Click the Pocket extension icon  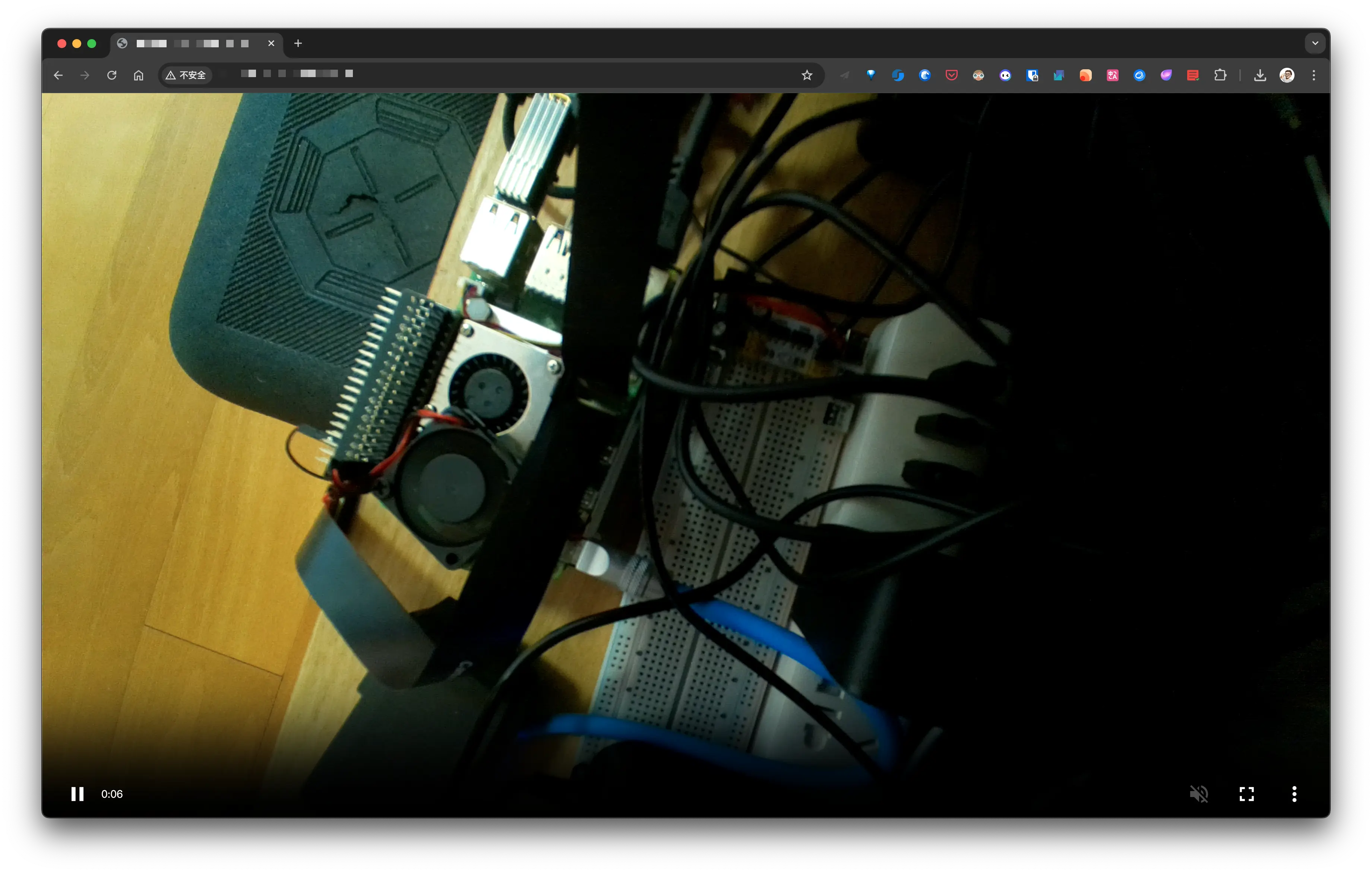(x=952, y=75)
